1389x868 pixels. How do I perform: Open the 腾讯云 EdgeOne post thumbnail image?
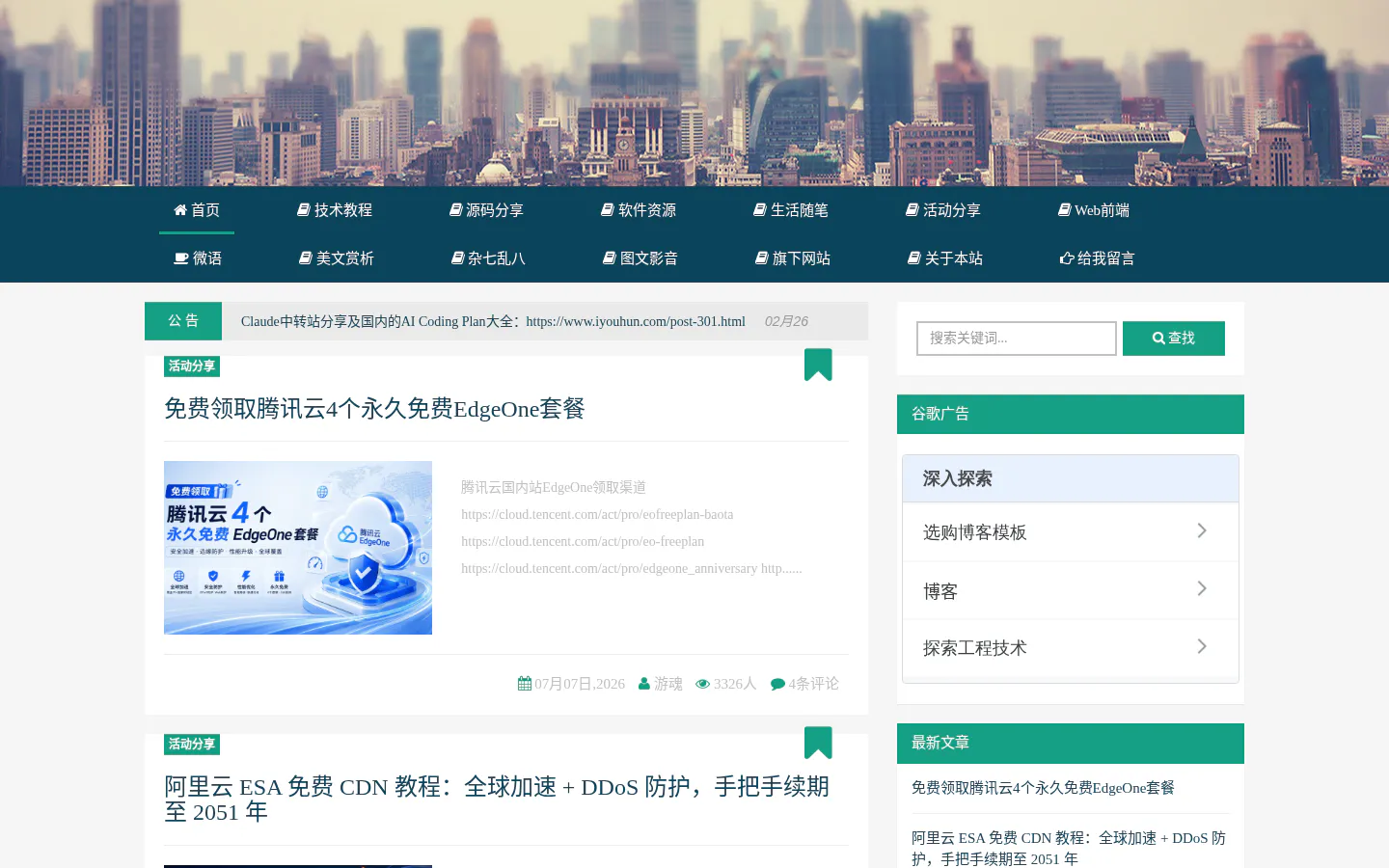[298, 548]
